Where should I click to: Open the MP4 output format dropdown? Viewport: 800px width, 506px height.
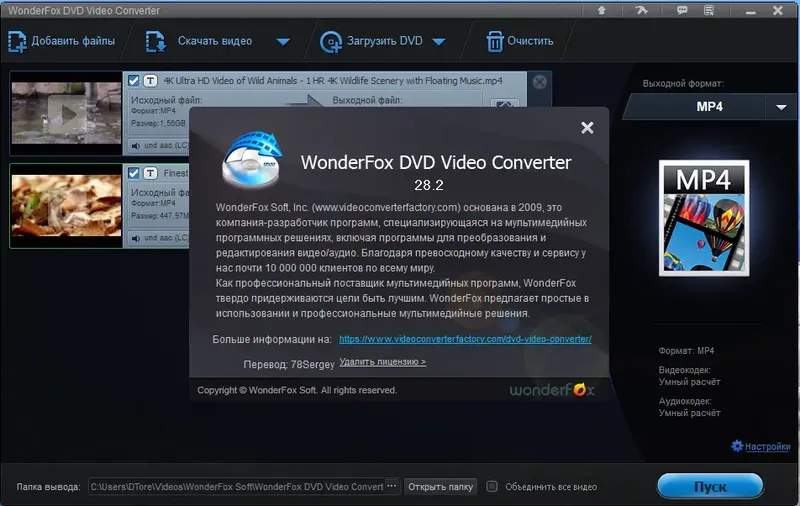(x=781, y=107)
